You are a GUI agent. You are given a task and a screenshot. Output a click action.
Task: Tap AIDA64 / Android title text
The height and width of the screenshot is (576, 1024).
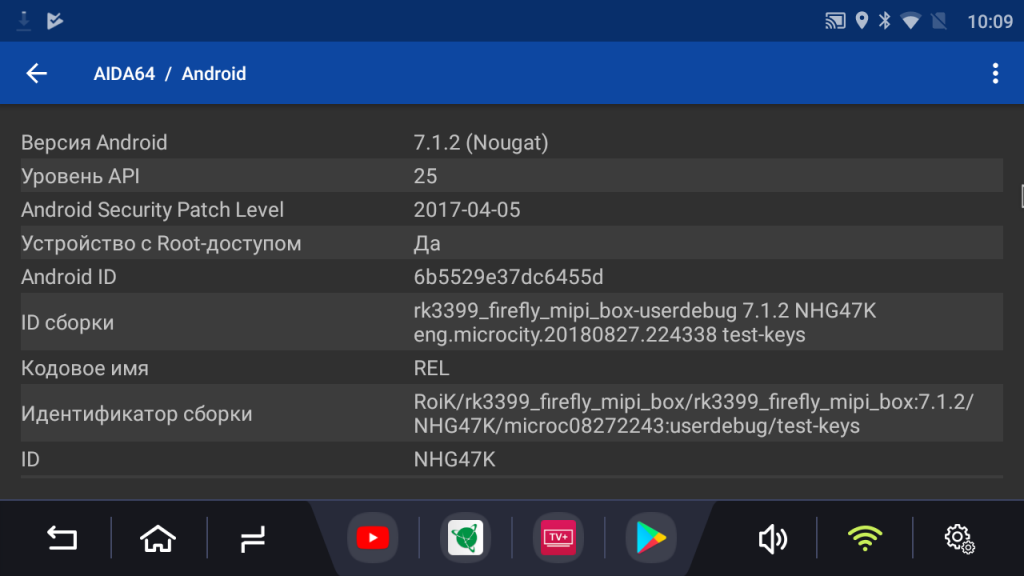(170, 74)
